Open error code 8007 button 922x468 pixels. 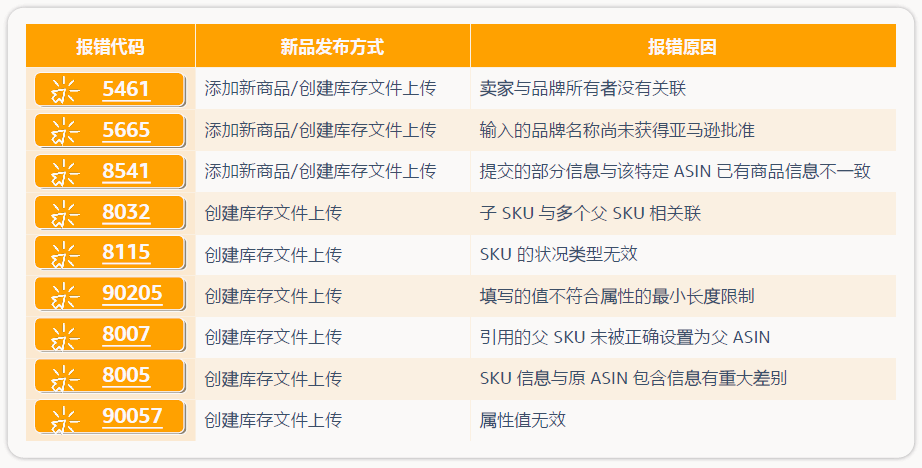110,335
